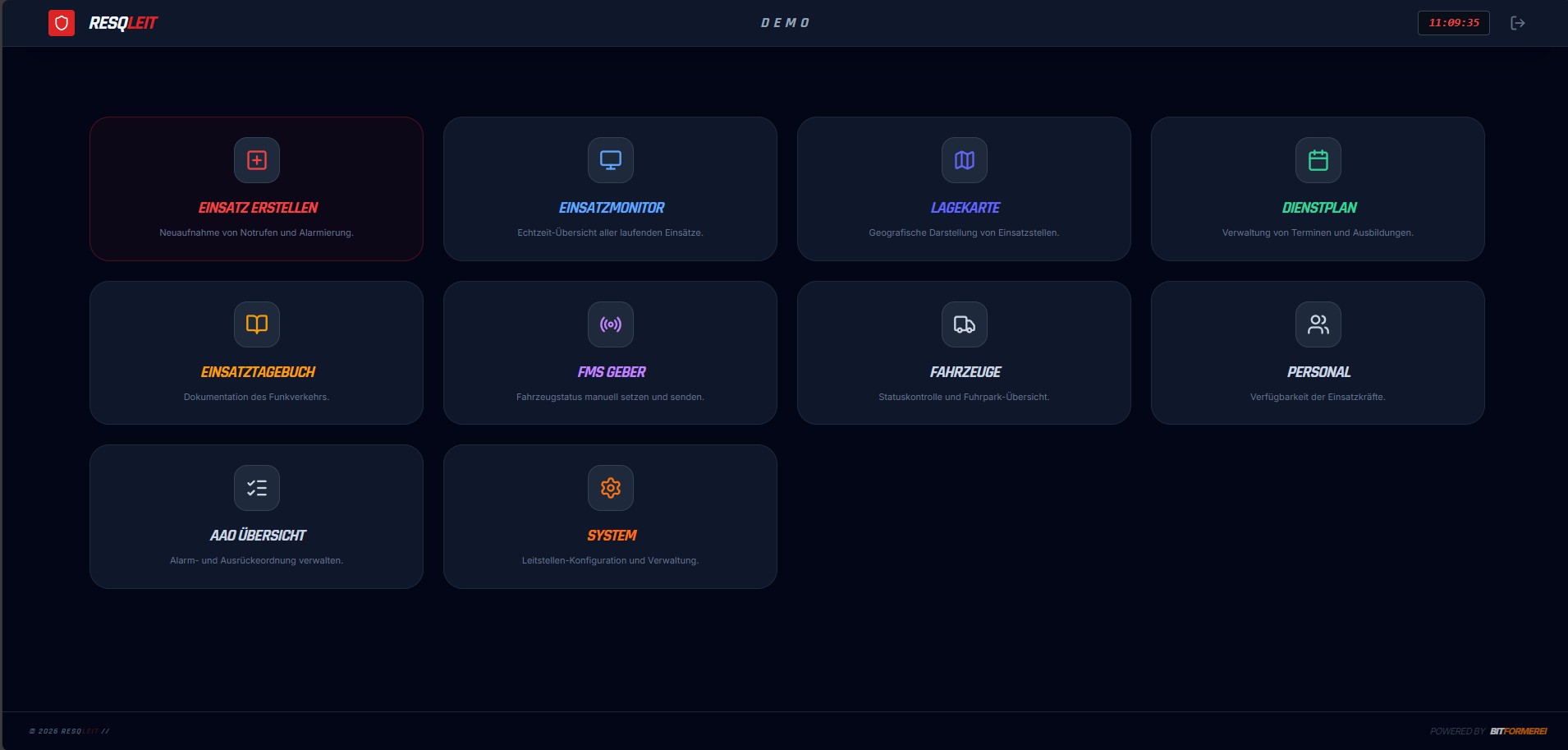Screen dimensions: 1568x750
Task: Click the FAHRZEUGE card title
Action: click(x=965, y=372)
